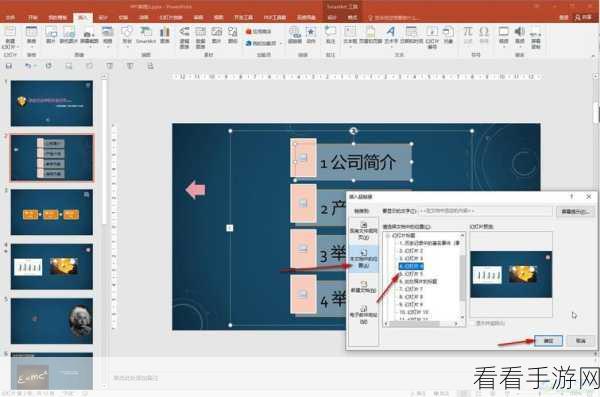The width and height of the screenshot is (600, 397).
Task: Toggle the Show and return checkbox
Action: click(474, 323)
